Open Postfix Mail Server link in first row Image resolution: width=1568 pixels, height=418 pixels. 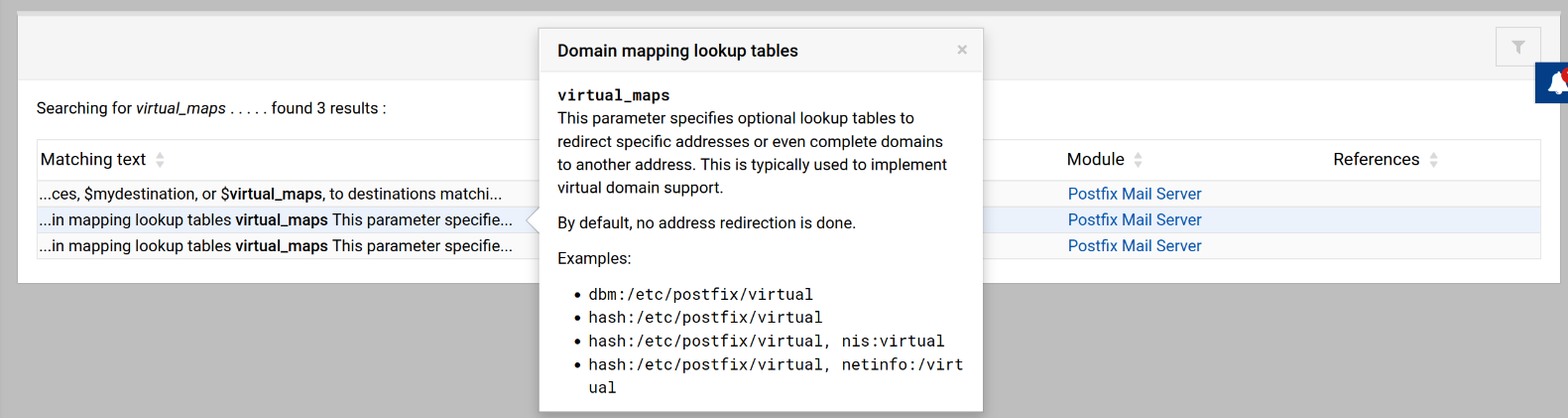[1134, 194]
